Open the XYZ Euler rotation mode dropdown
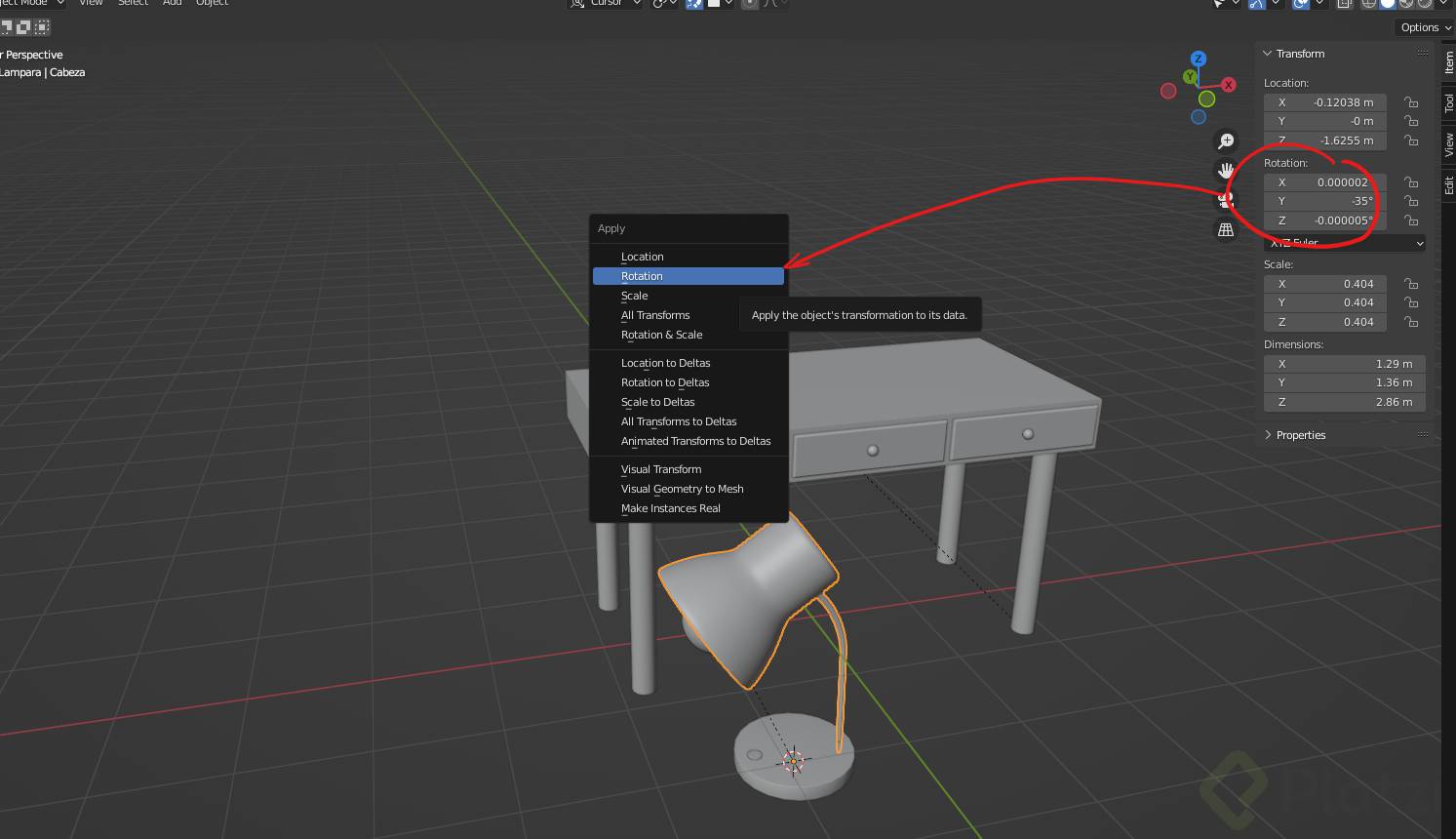 tap(1345, 243)
